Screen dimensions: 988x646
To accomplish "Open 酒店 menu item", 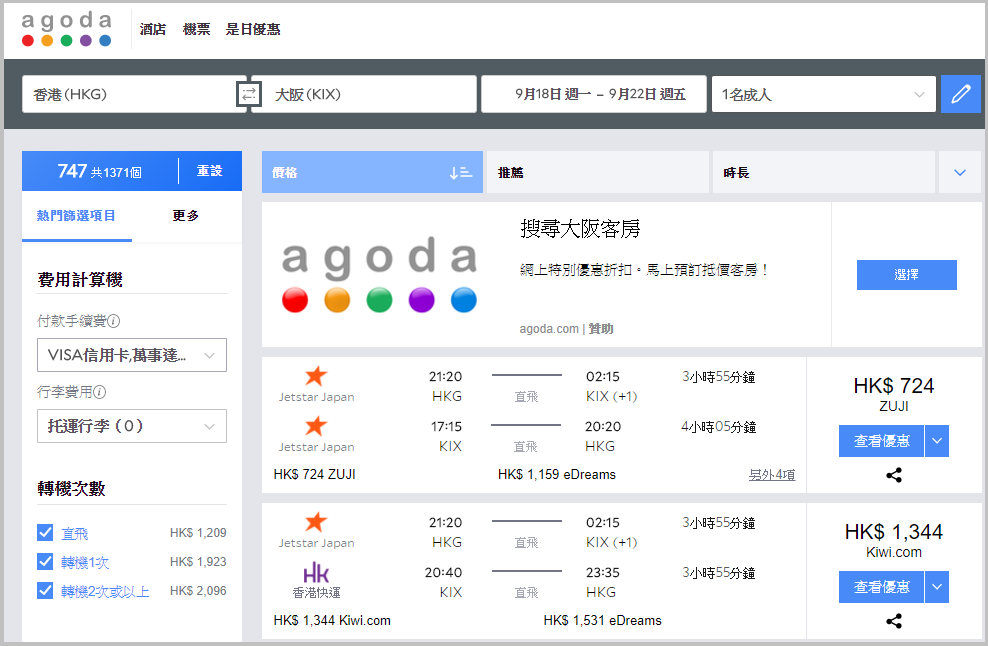I will click(152, 30).
